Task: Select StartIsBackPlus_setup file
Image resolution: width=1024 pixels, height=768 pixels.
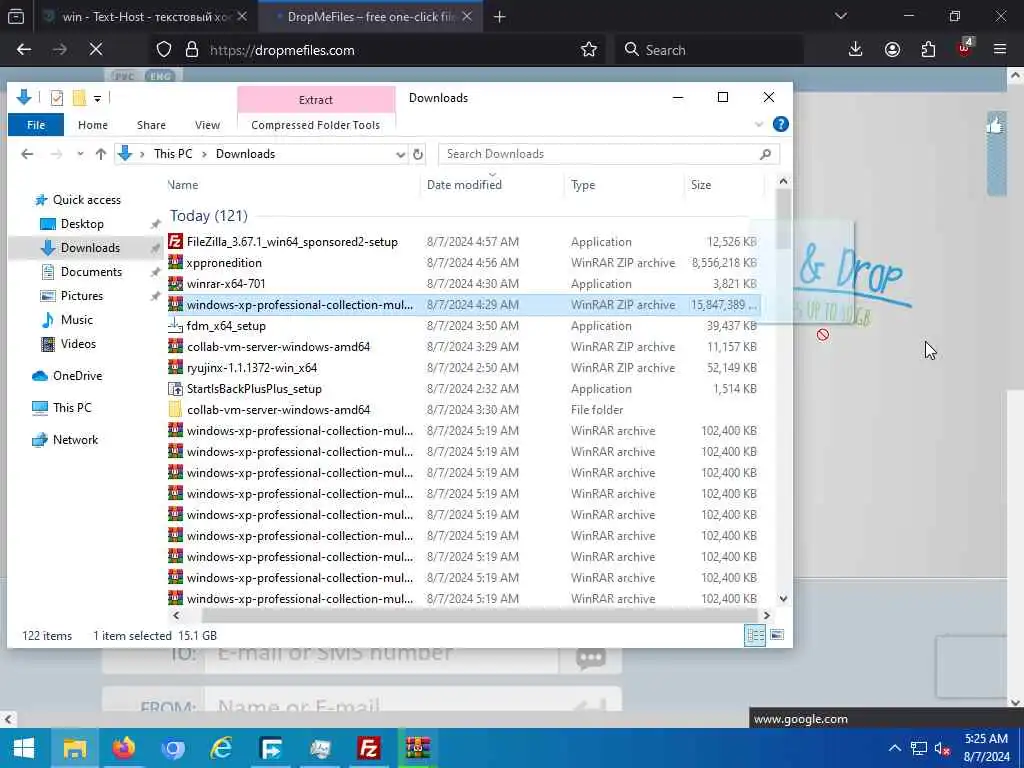Action: pyautogui.click(x=463, y=389)
